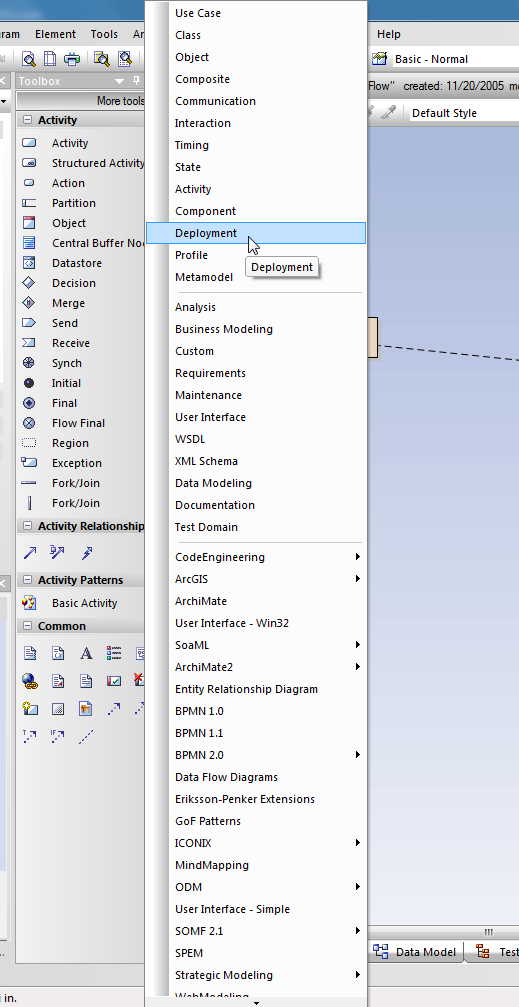This screenshot has height=1007, width=519.
Task: Pin the Toolbox panel
Action: [x=136, y=81]
